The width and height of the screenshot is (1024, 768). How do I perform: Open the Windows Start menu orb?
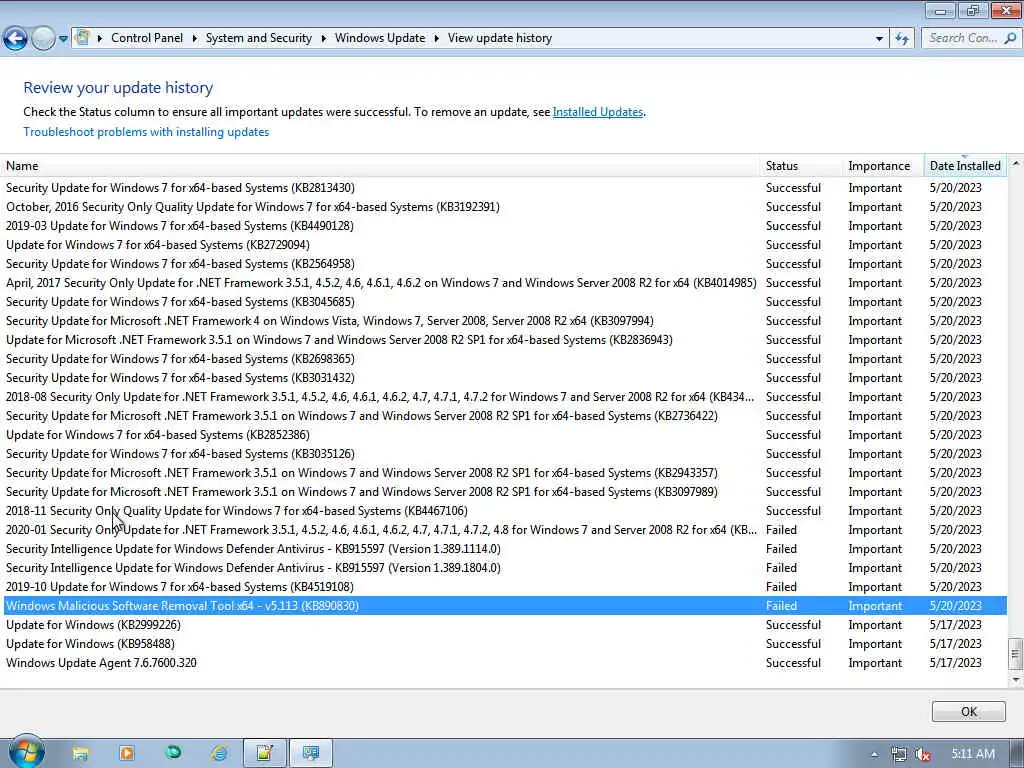[x=27, y=752]
